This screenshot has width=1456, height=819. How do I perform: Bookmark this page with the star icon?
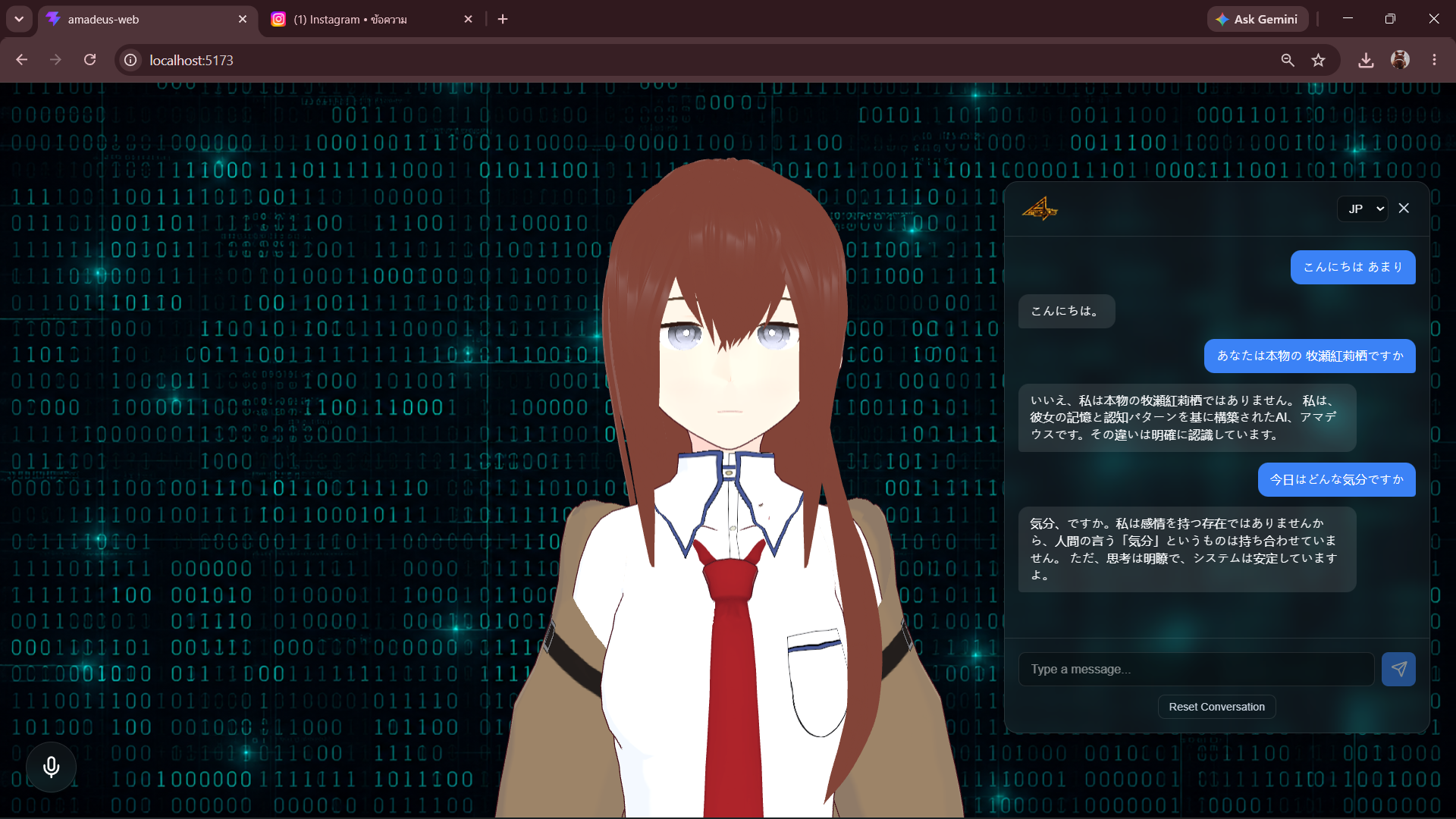[x=1319, y=60]
